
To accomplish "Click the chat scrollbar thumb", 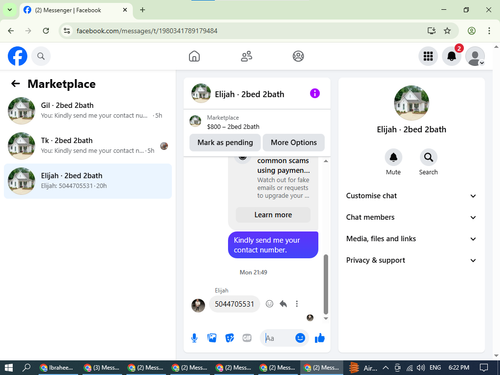I will tap(326, 284).
